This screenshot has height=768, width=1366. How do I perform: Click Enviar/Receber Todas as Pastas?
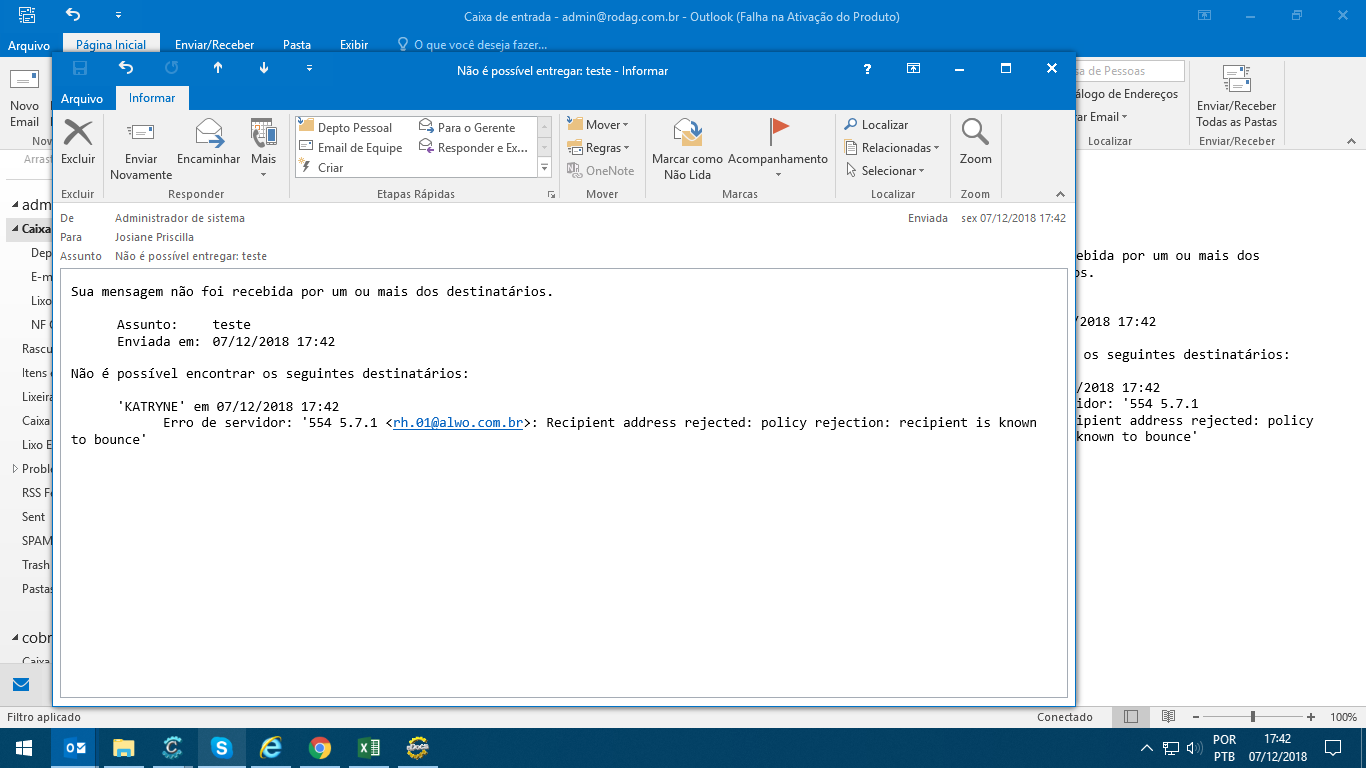(1237, 98)
